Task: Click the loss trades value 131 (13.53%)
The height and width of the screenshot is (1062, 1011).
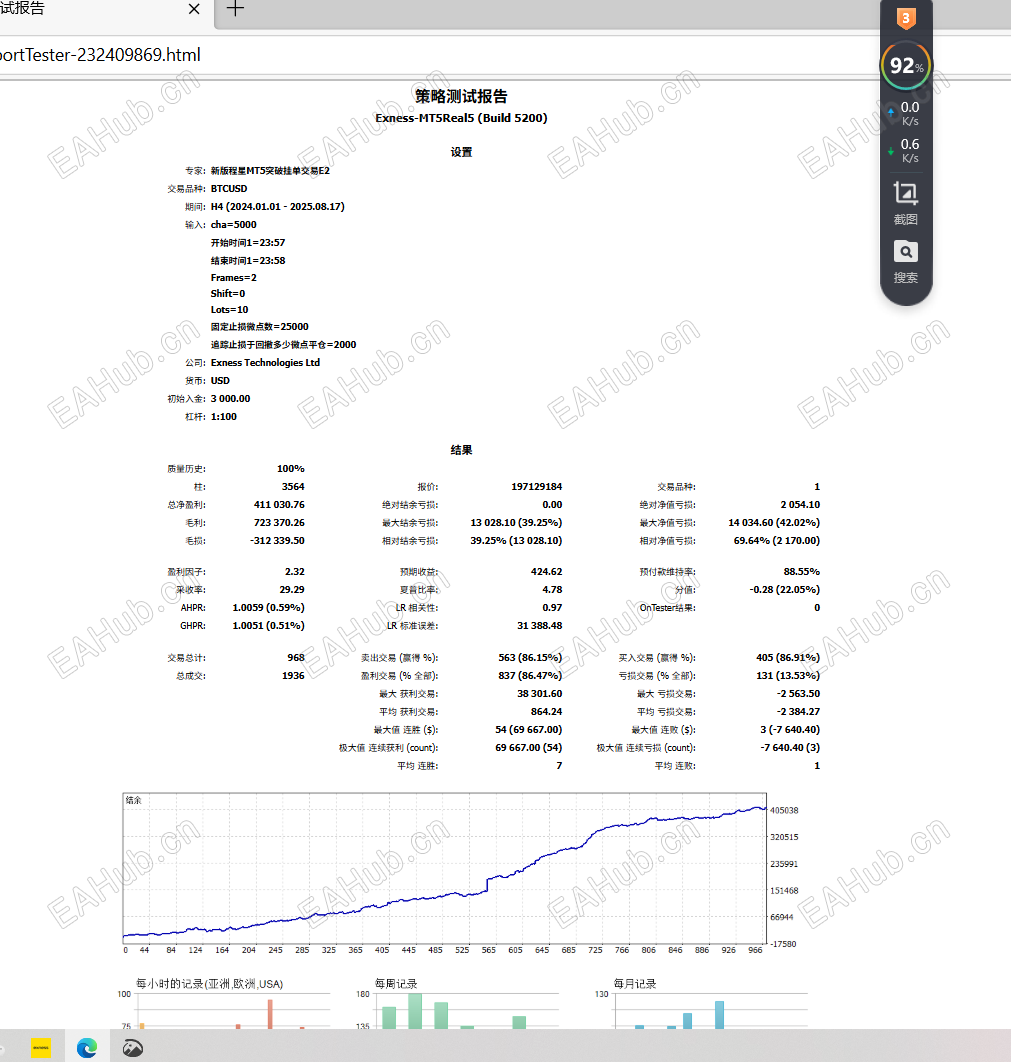Action: [x=788, y=676]
